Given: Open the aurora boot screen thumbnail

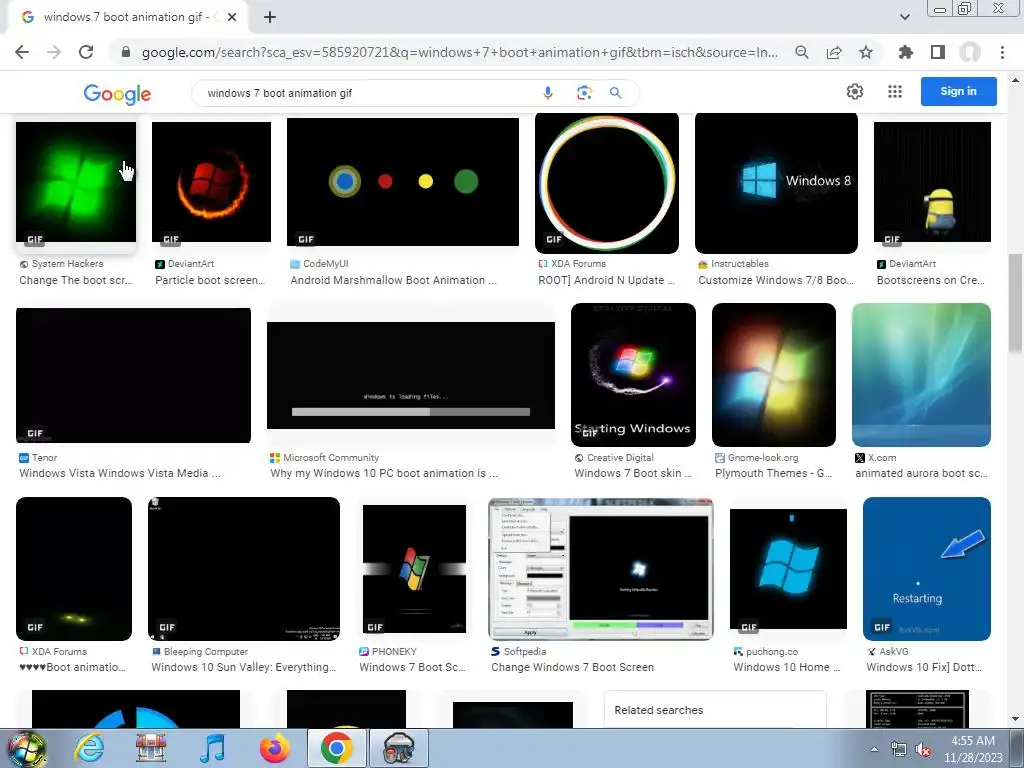Looking at the screenshot, I should pyautogui.click(x=921, y=375).
